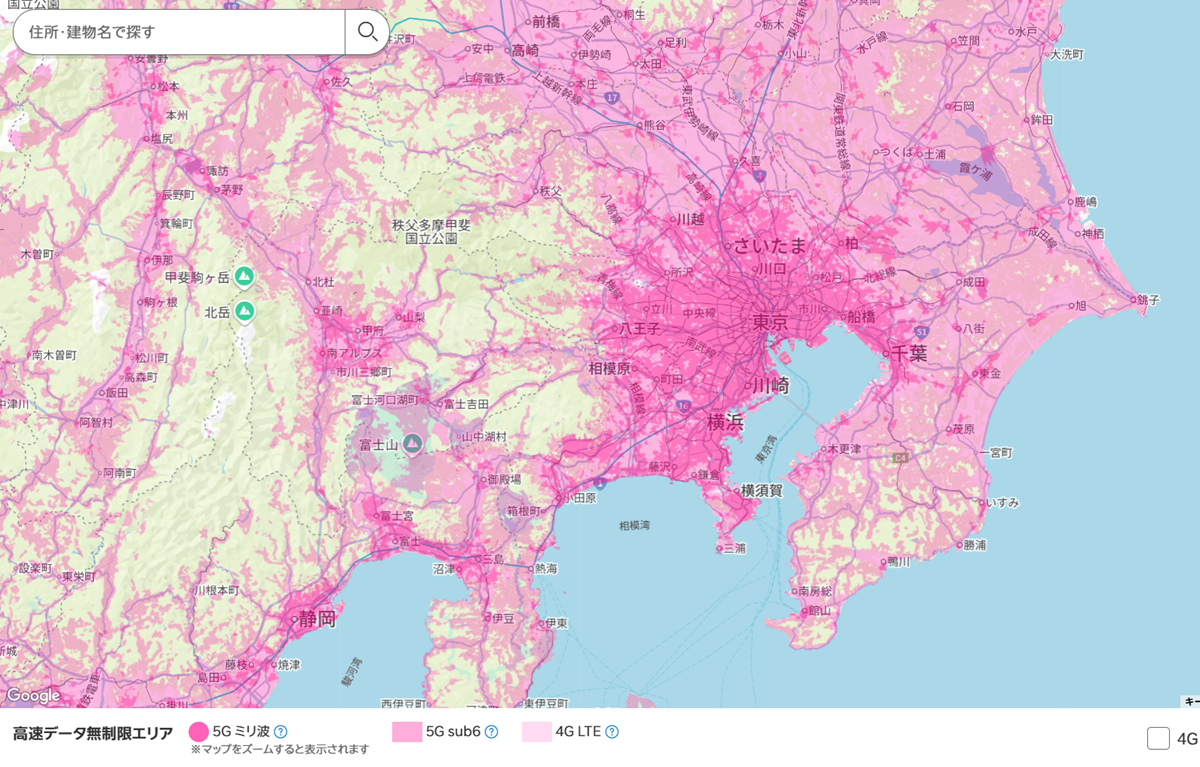
Task: Focus the 住所・建物名で探す search field
Action: click(180, 32)
